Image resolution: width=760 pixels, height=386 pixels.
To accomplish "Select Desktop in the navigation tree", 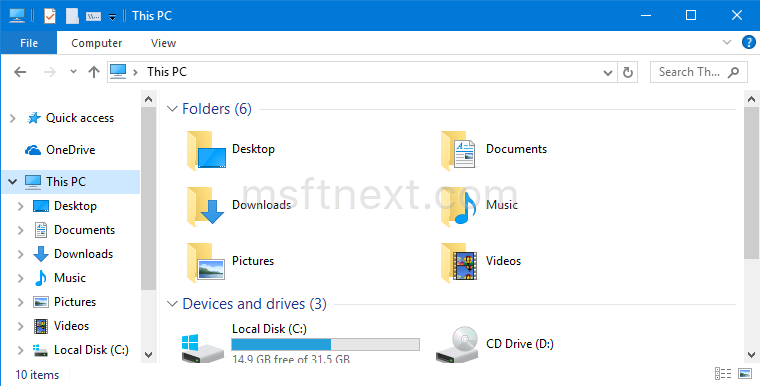I will pyautogui.click(x=75, y=206).
